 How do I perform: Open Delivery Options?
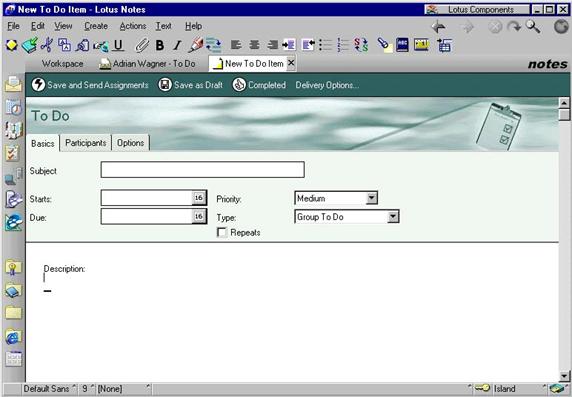click(x=327, y=85)
